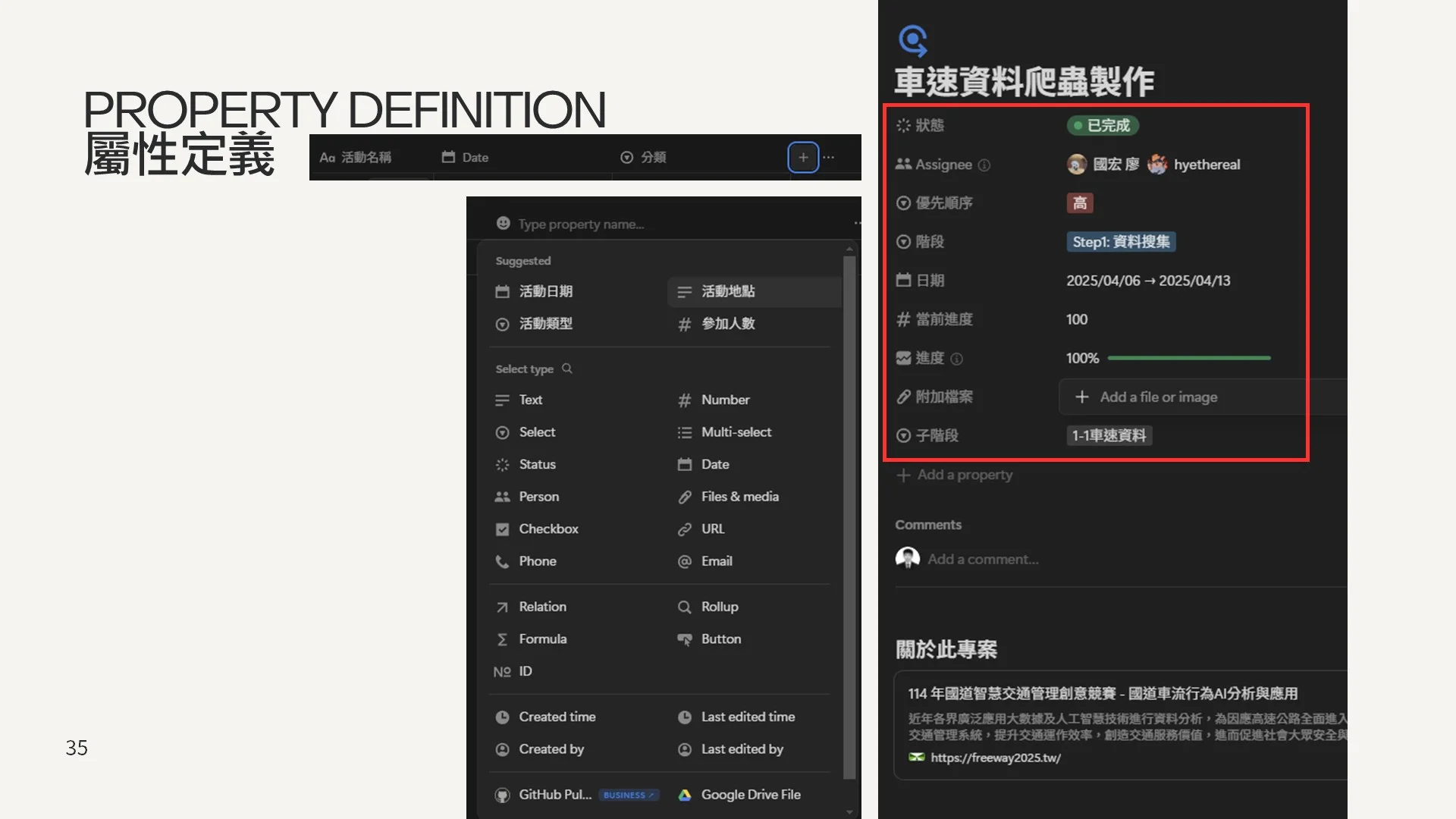Image resolution: width=1456 pixels, height=819 pixels.
Task: Open the 子階段 value 1-1車速資料
Action: 1109,435
